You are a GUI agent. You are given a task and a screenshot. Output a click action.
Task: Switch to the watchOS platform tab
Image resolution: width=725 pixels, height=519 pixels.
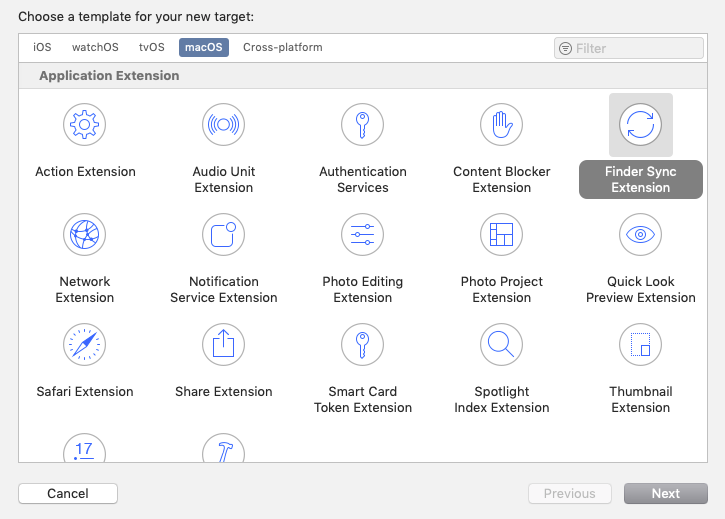pos(95,47)
